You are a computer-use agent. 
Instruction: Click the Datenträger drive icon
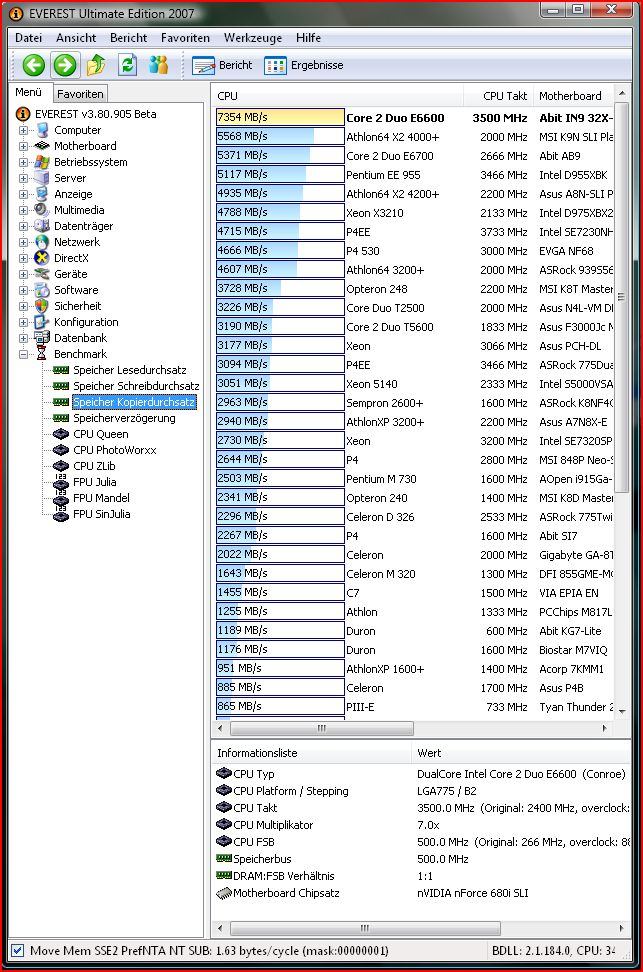(42, 226)
